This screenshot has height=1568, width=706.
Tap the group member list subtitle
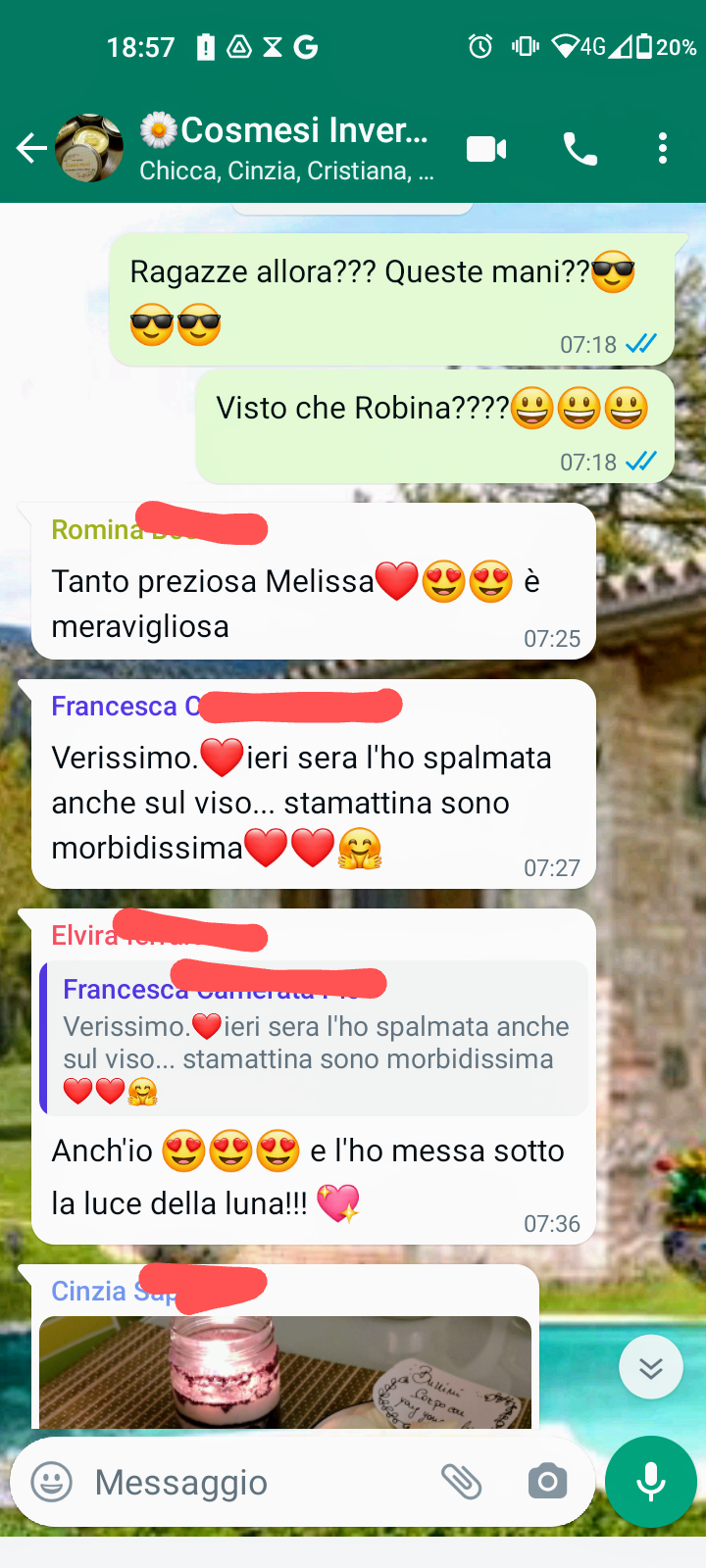point(286,171)
